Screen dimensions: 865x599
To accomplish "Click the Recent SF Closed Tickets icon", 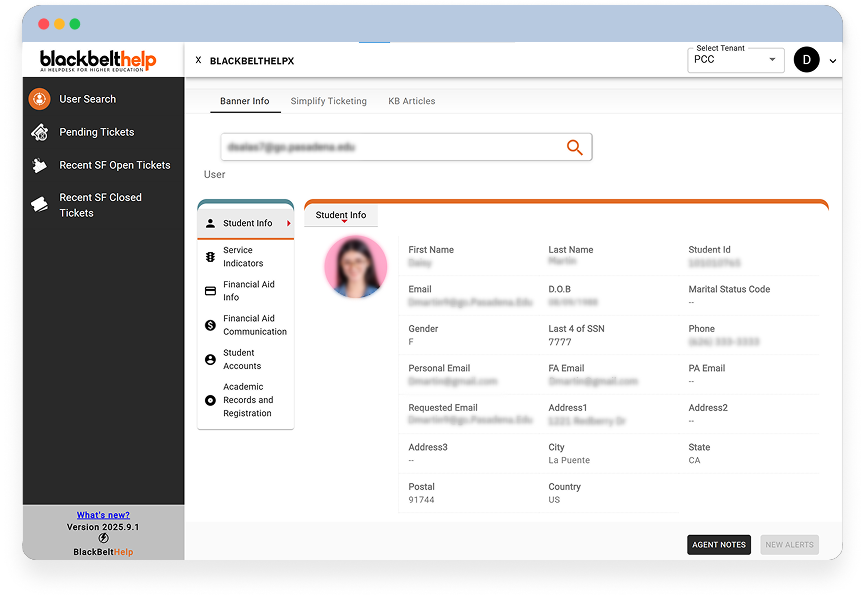I will tap(39, 205).
